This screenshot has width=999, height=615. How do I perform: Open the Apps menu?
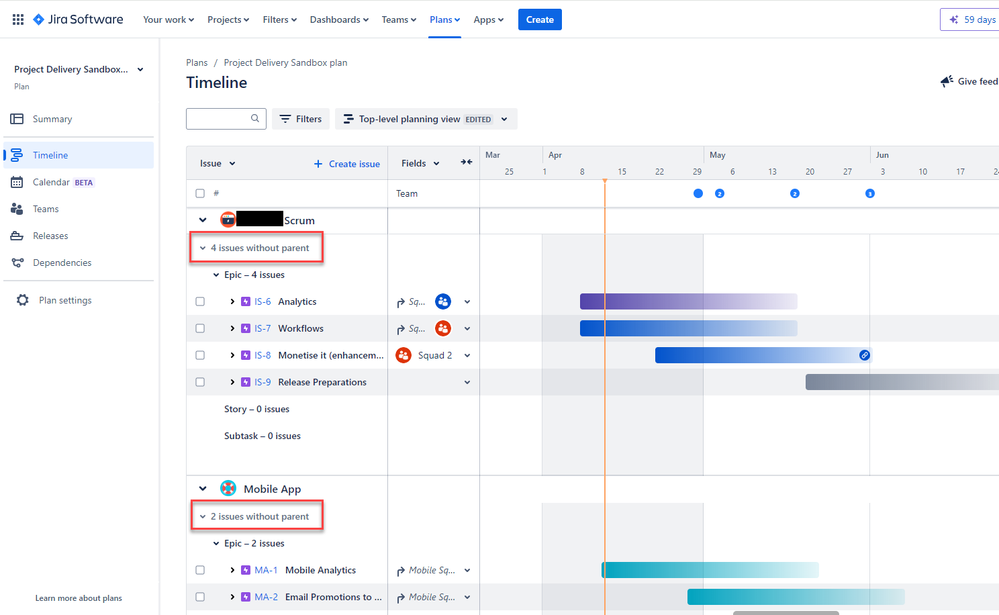coord(488,20)
